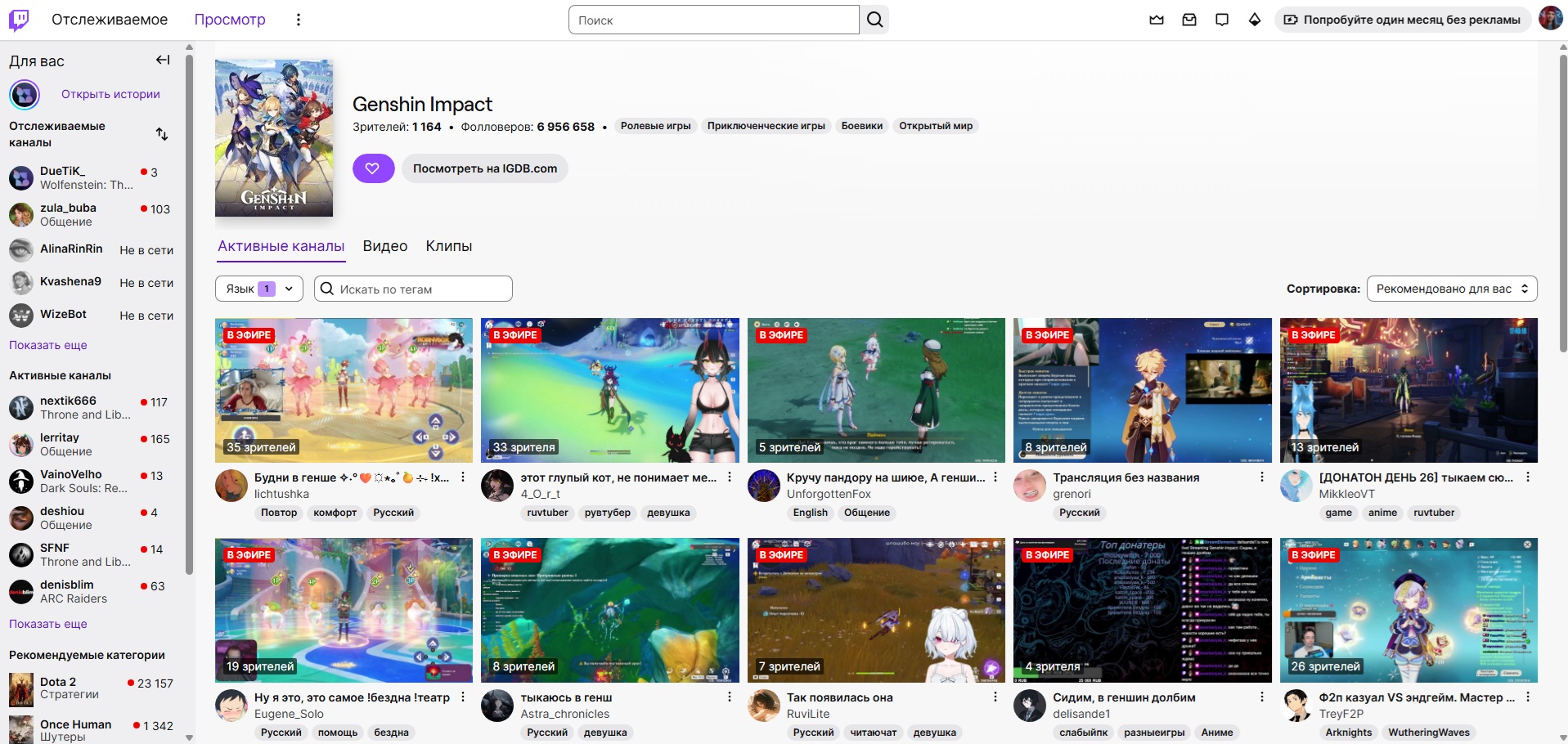The image size is (1568, 744).
Task: Open stream title Трансляция без названия
Action: [1126, 477]
